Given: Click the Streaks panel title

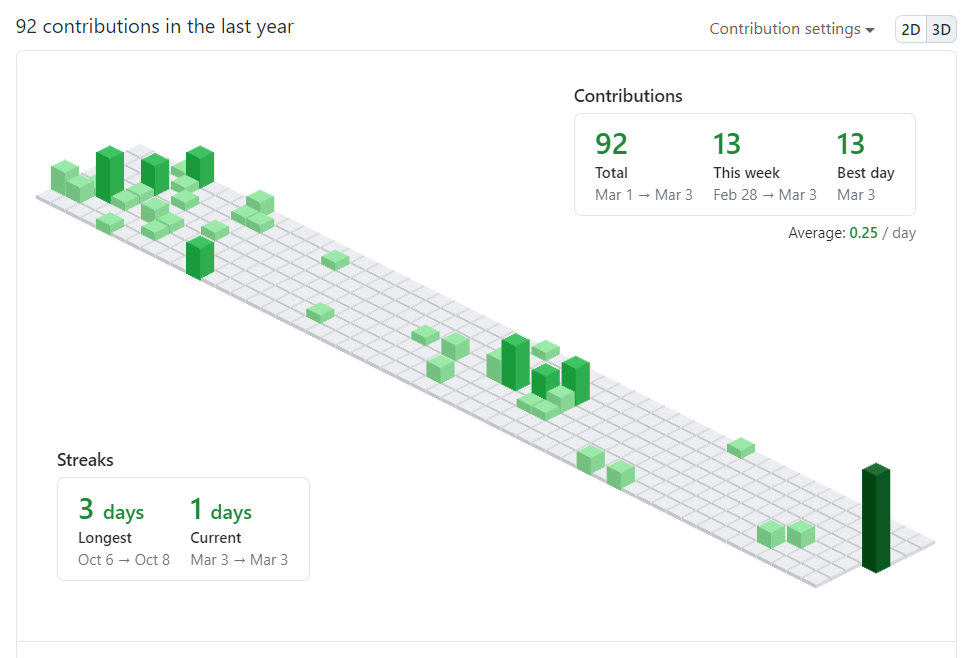Looking at the screenshot, I should 85,460.
